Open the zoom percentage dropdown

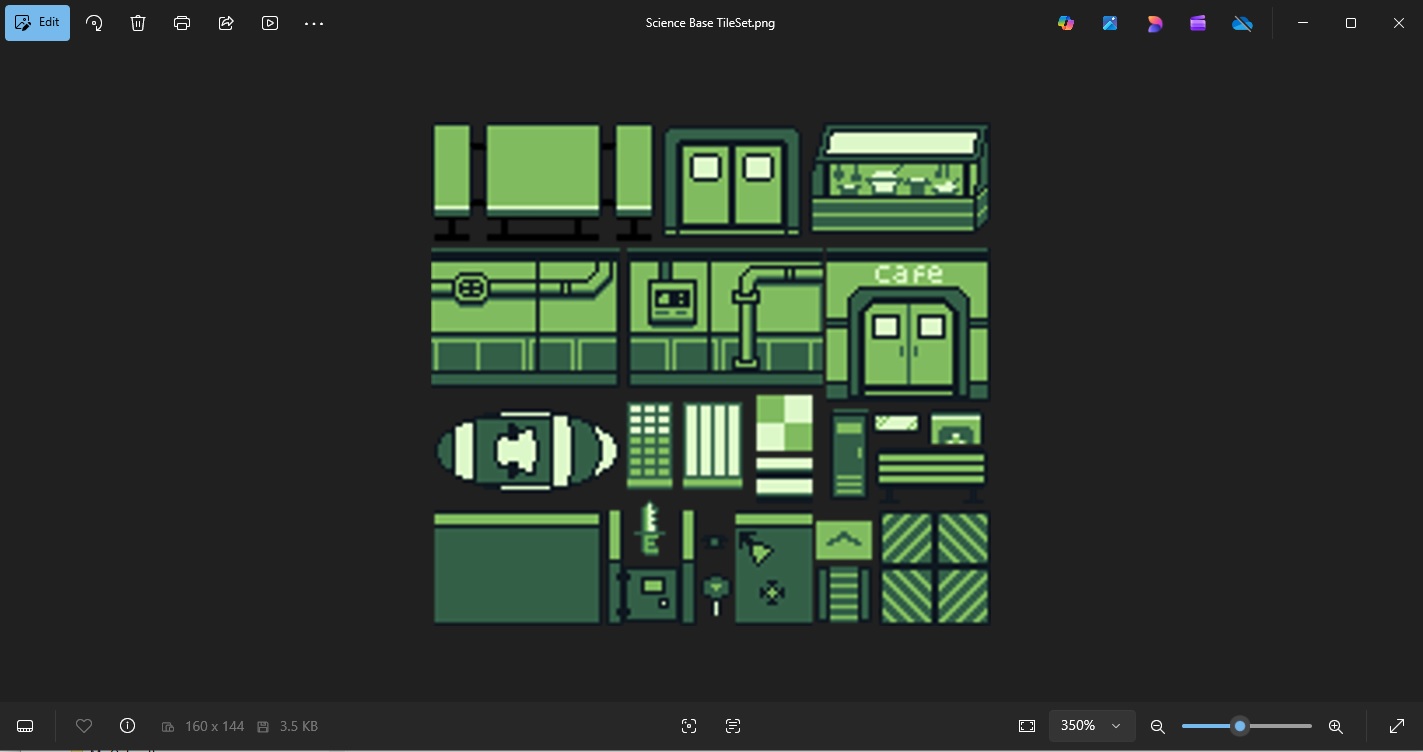click(x=1092, y=726)
